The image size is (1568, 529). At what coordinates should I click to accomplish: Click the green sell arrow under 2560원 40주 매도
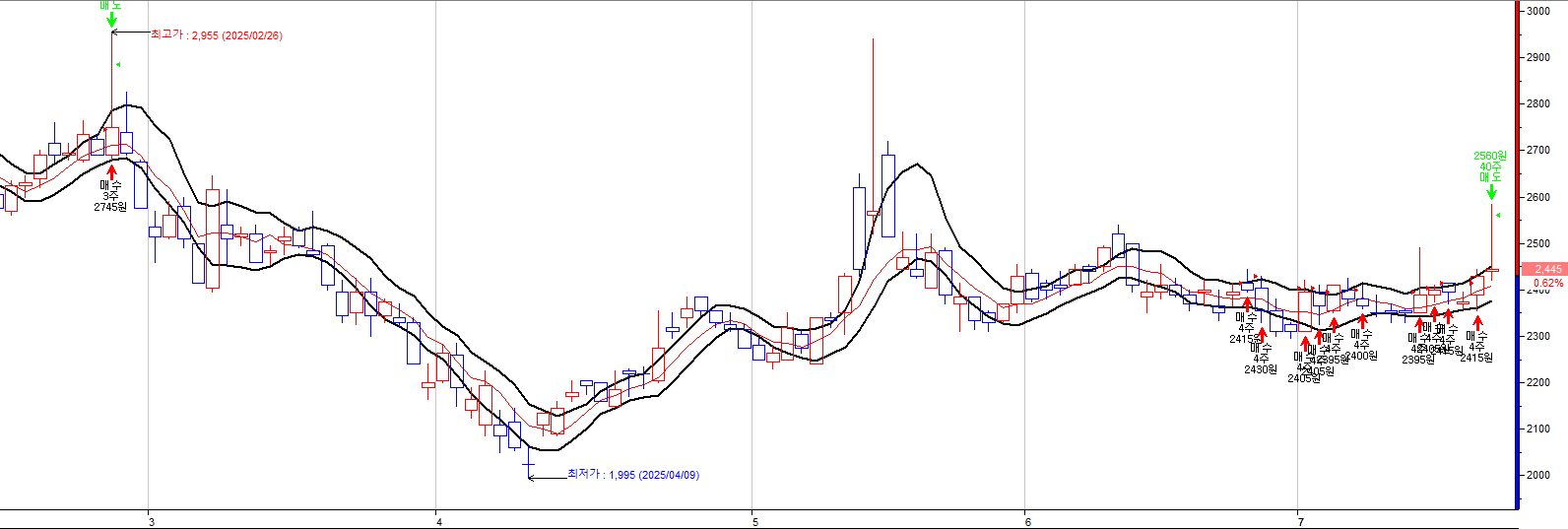coord(1492,192)
